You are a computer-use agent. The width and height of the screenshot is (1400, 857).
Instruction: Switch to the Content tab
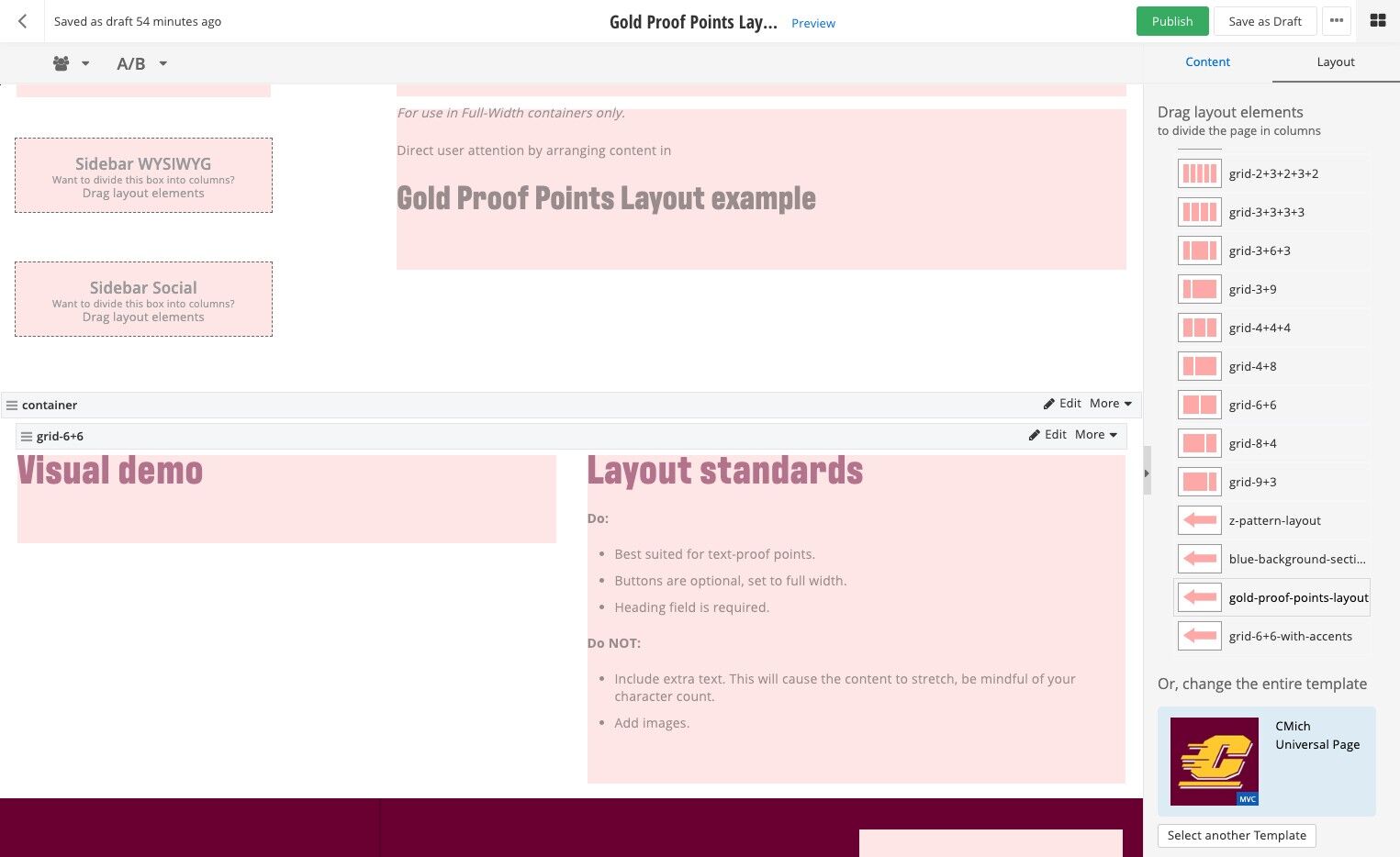1207,61
